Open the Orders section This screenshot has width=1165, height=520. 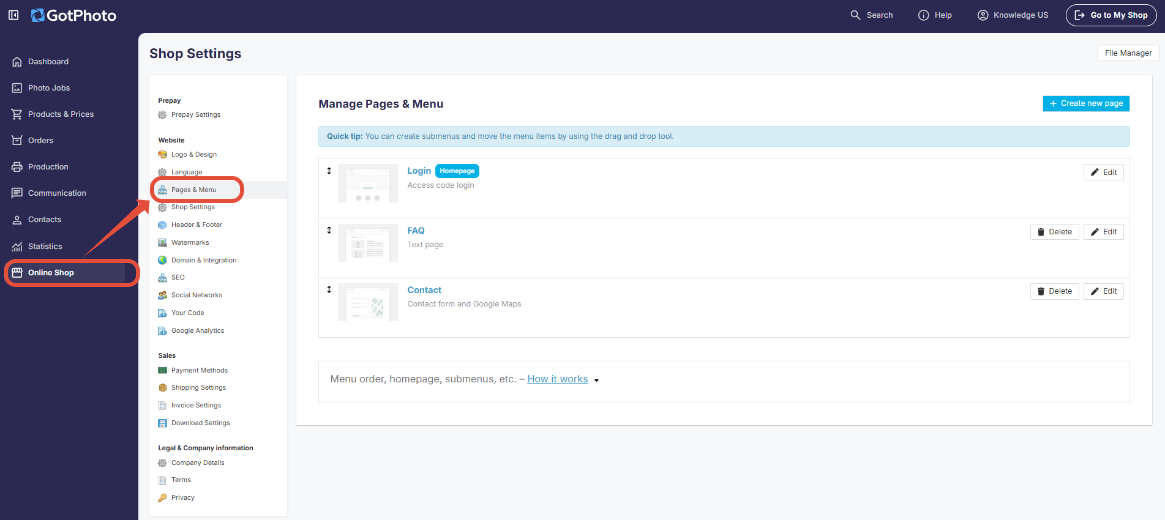(x=40, y=140)
